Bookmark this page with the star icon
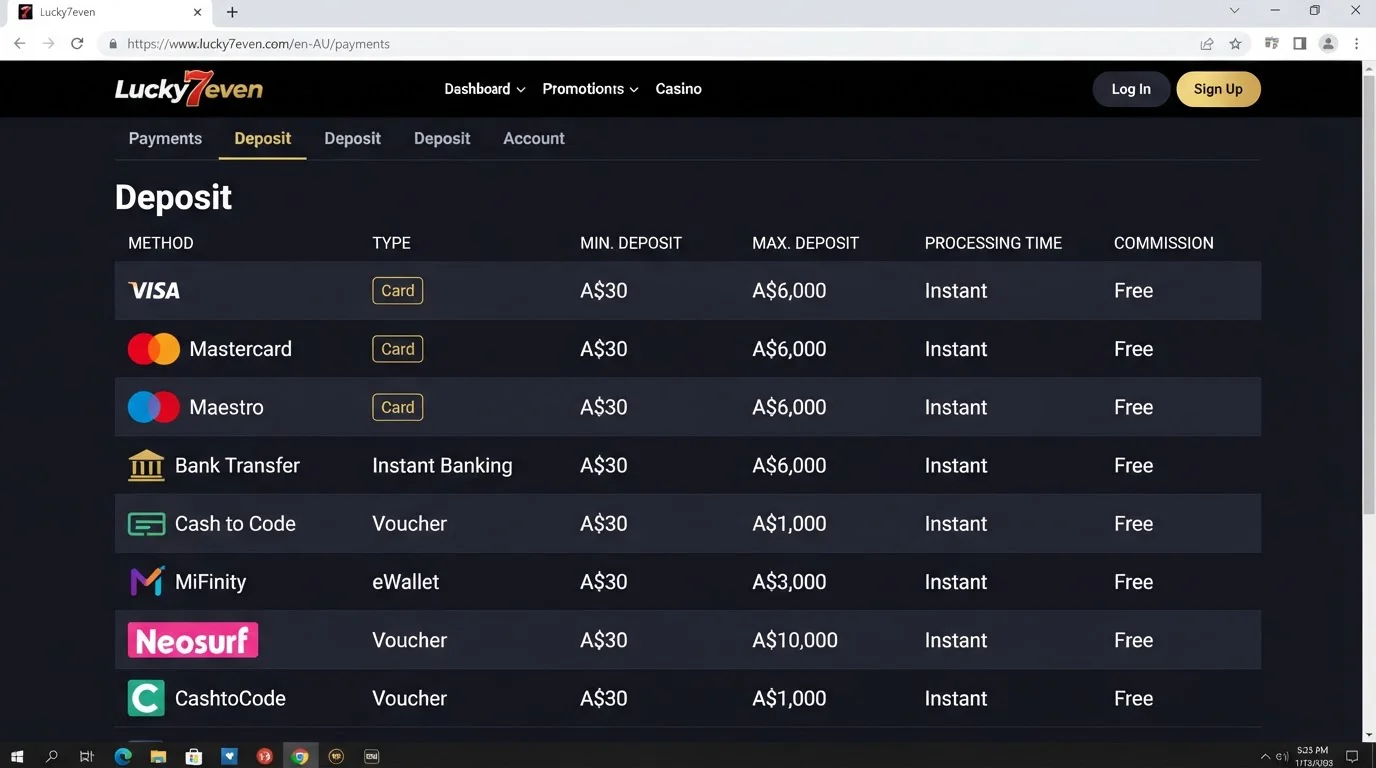The width and height of the screenshot is (1376, 768). coord(1236,44)
